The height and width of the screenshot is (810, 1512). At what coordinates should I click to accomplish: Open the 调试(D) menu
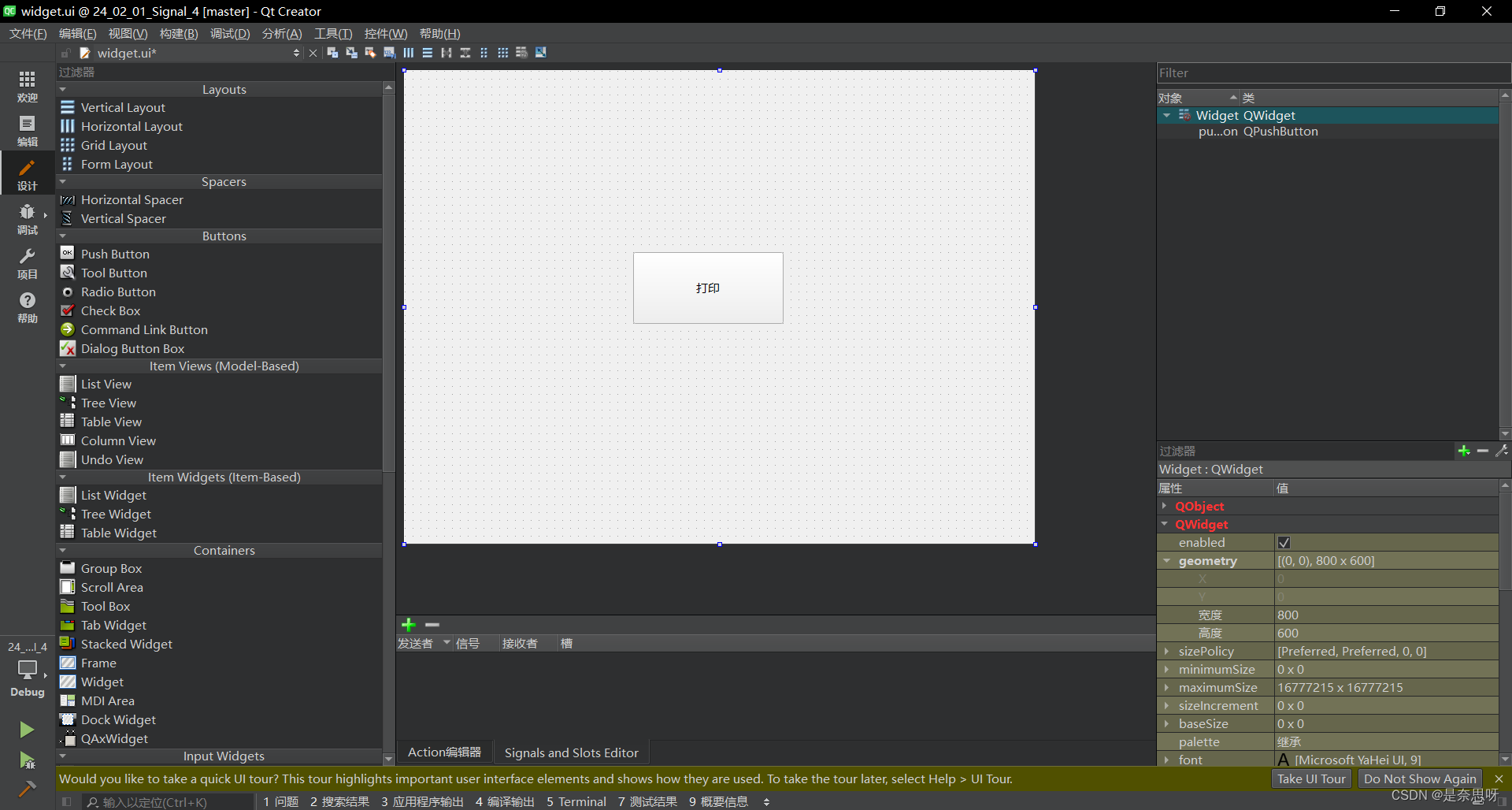(x=230, y=34)
